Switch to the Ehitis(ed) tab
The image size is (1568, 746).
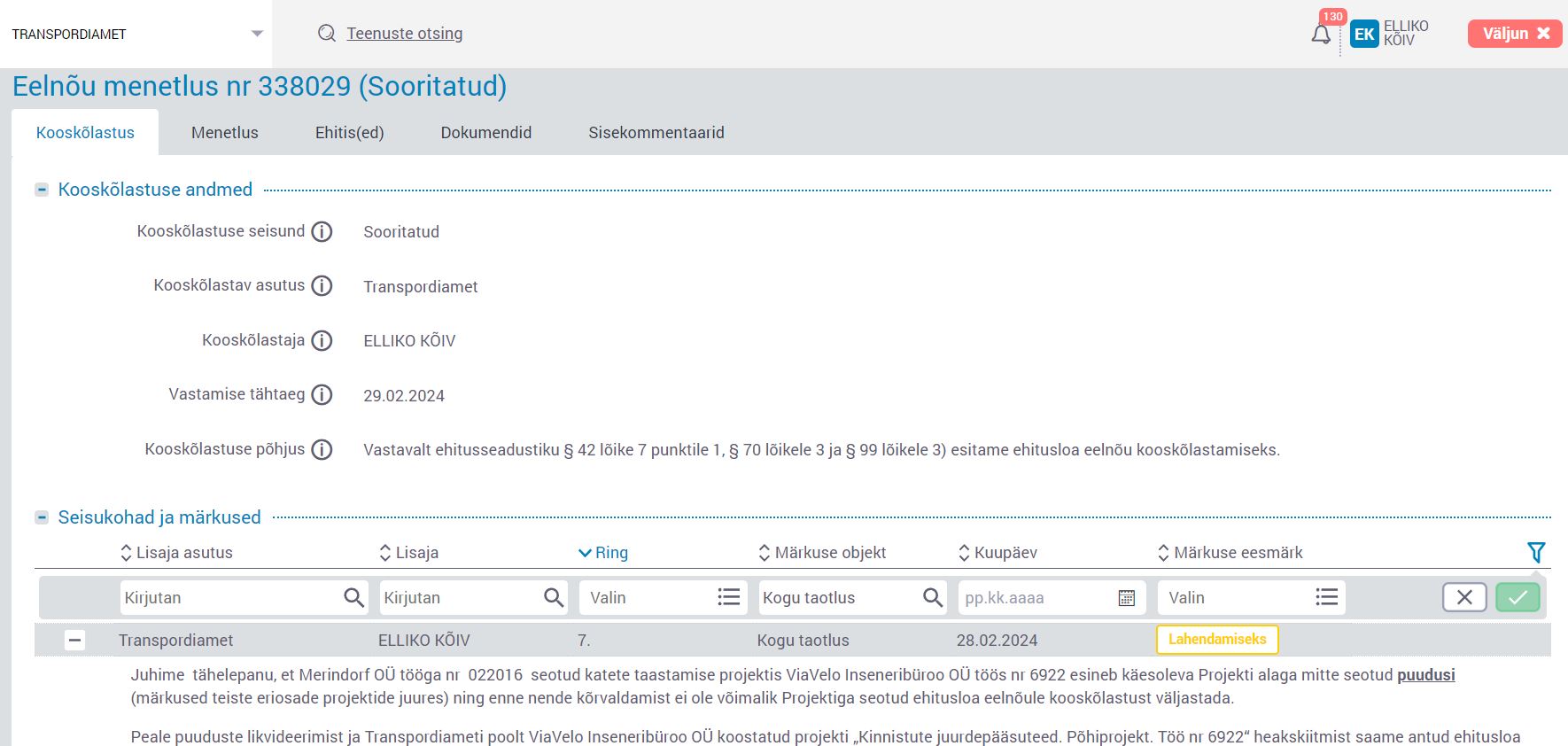(x=350, y=132)
